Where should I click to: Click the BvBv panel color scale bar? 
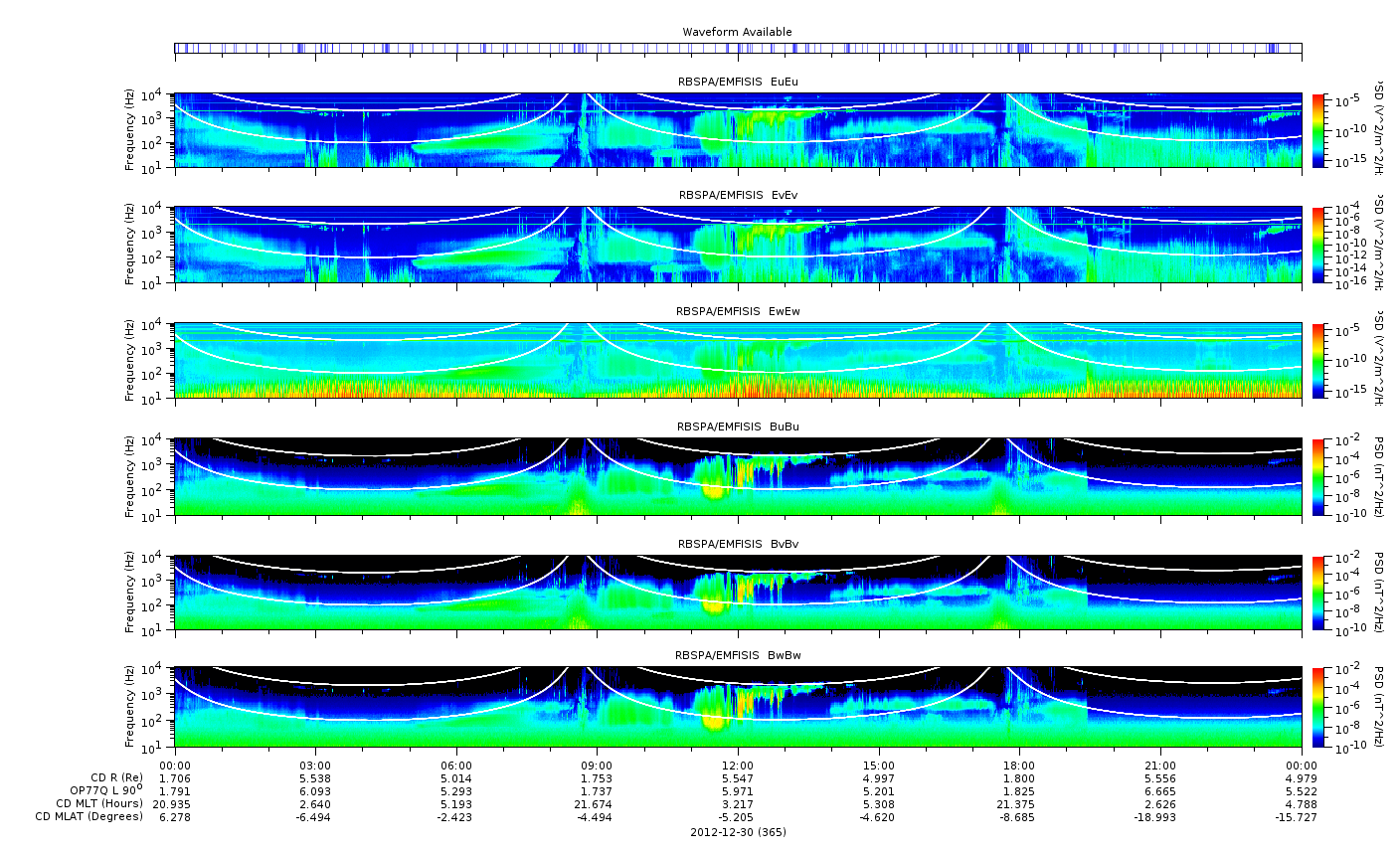1318,593
